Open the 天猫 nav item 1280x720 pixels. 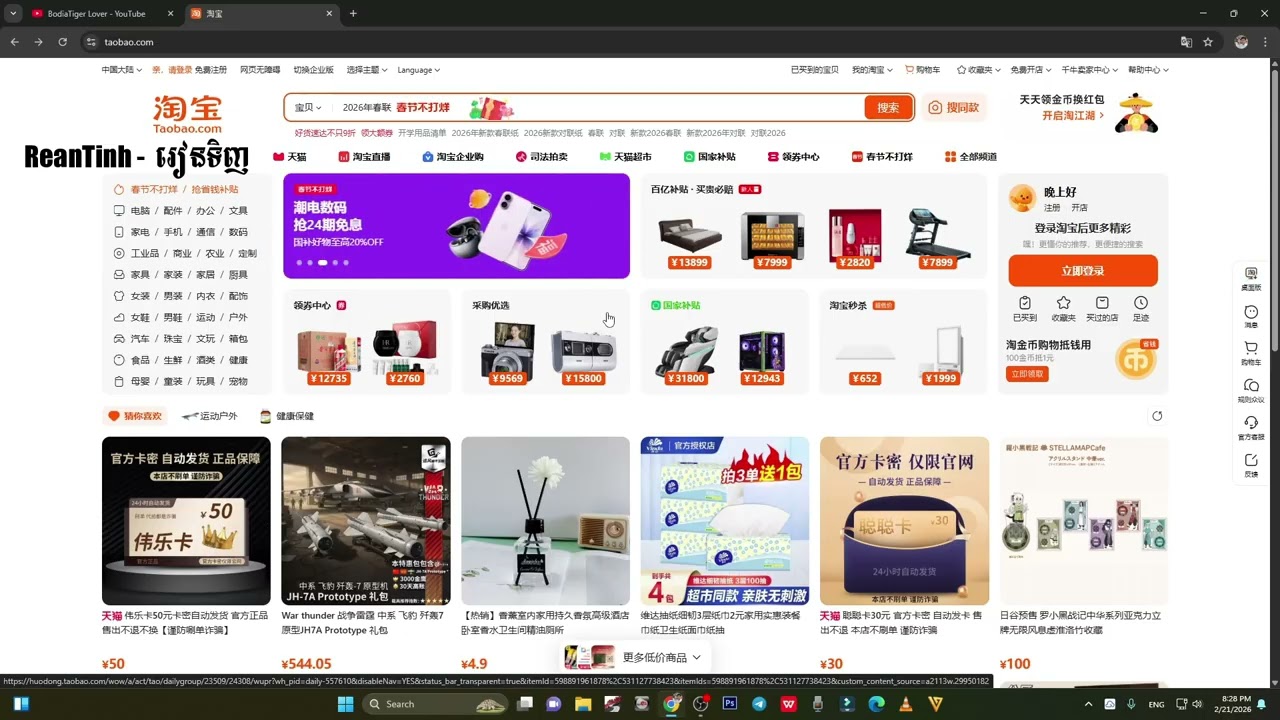[x=290, y=157]
